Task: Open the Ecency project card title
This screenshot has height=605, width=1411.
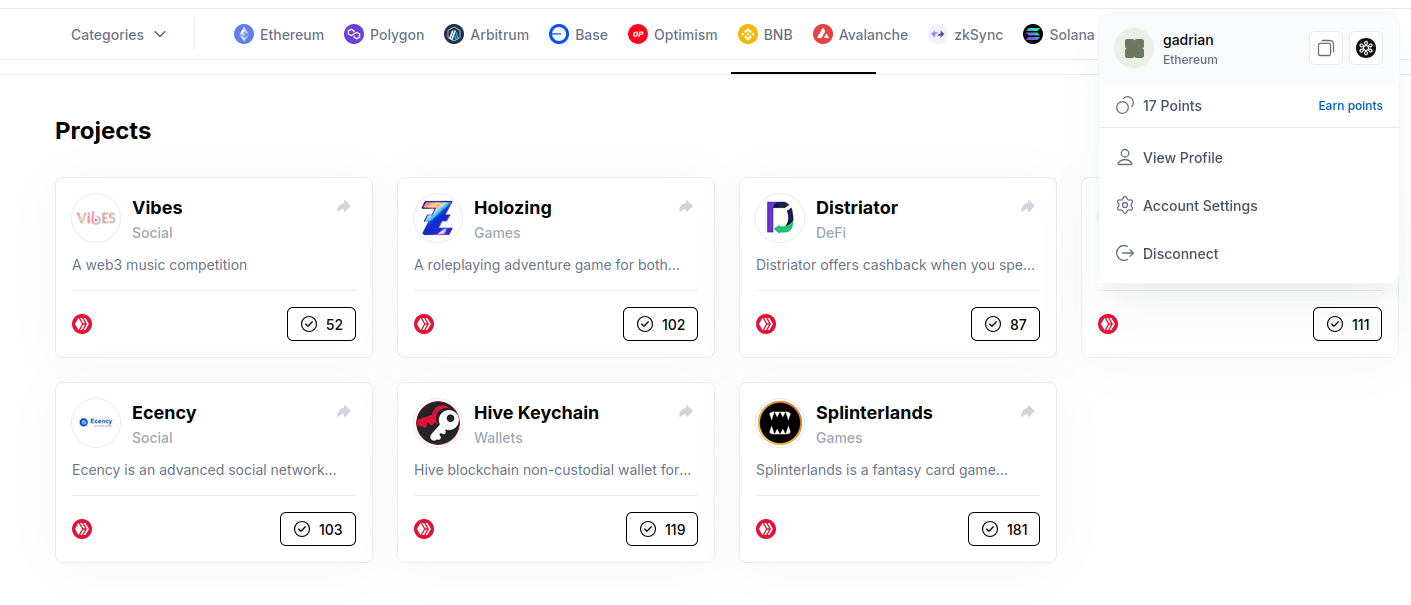Action: (x=164, y=412)
